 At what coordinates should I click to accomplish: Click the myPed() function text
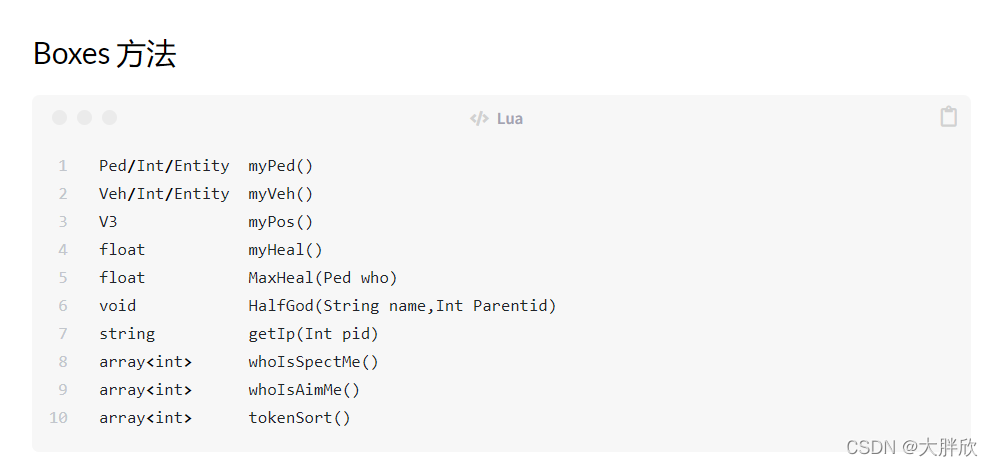tap(281, 167)
